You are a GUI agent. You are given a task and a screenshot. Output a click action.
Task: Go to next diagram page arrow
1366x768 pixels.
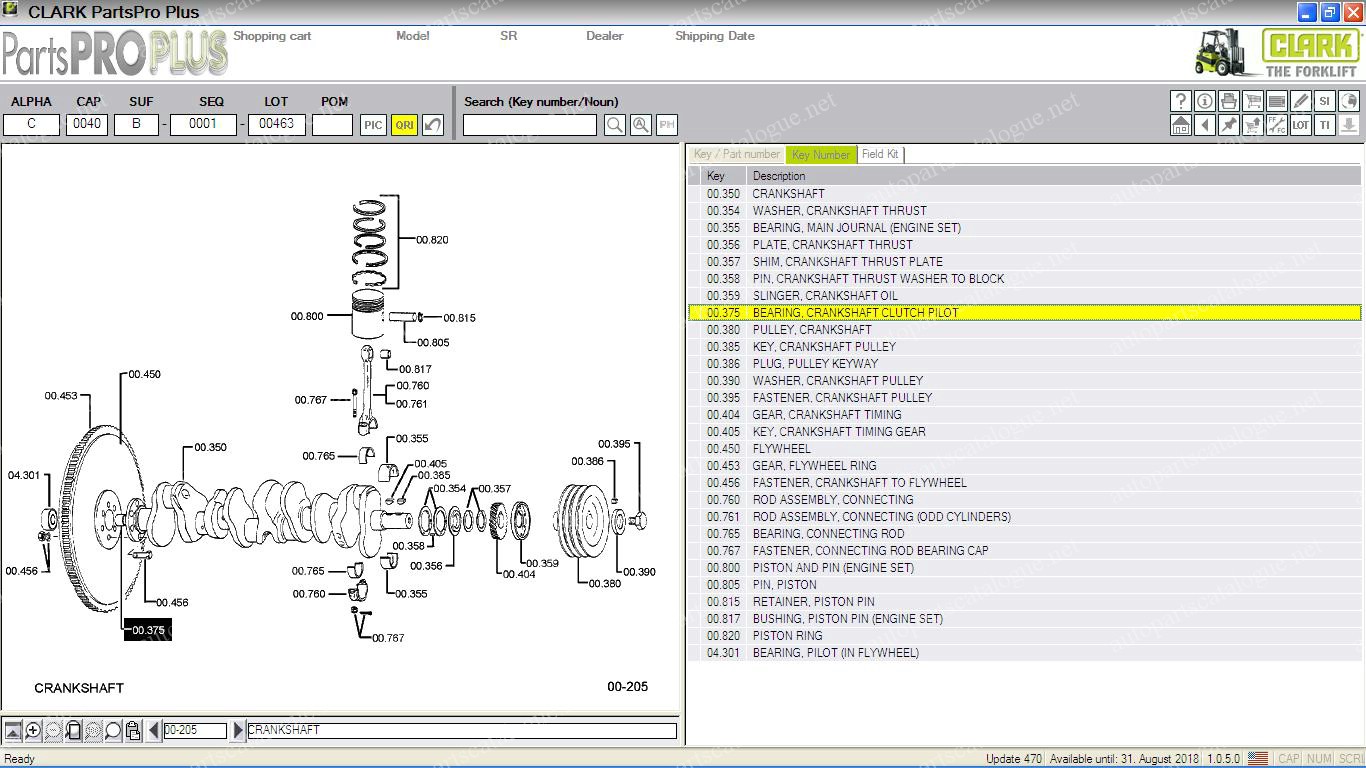pos(238,731)
